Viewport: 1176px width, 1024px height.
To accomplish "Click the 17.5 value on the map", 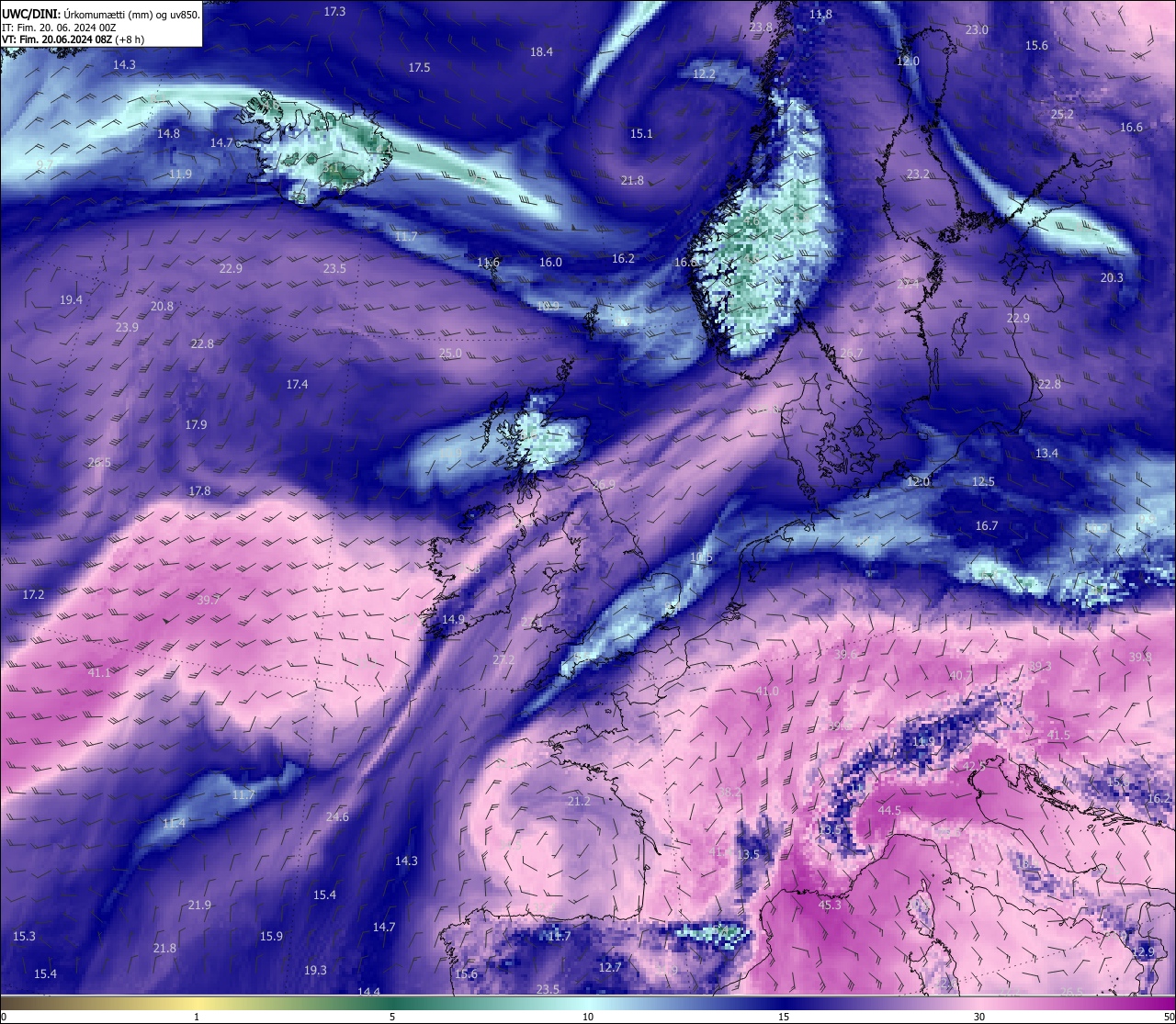I will point(420,67).
